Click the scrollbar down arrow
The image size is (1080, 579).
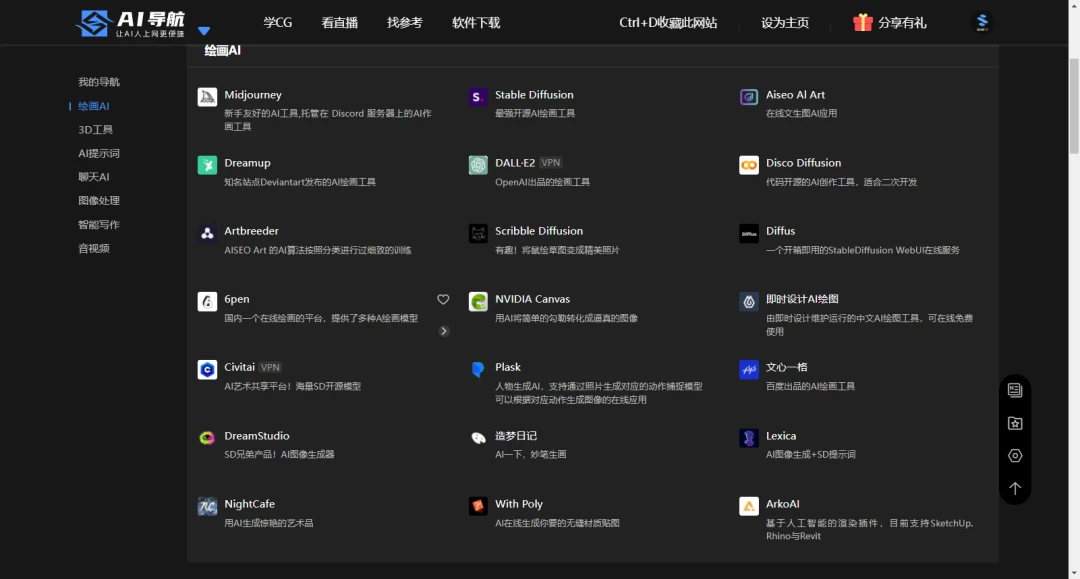1074,573
